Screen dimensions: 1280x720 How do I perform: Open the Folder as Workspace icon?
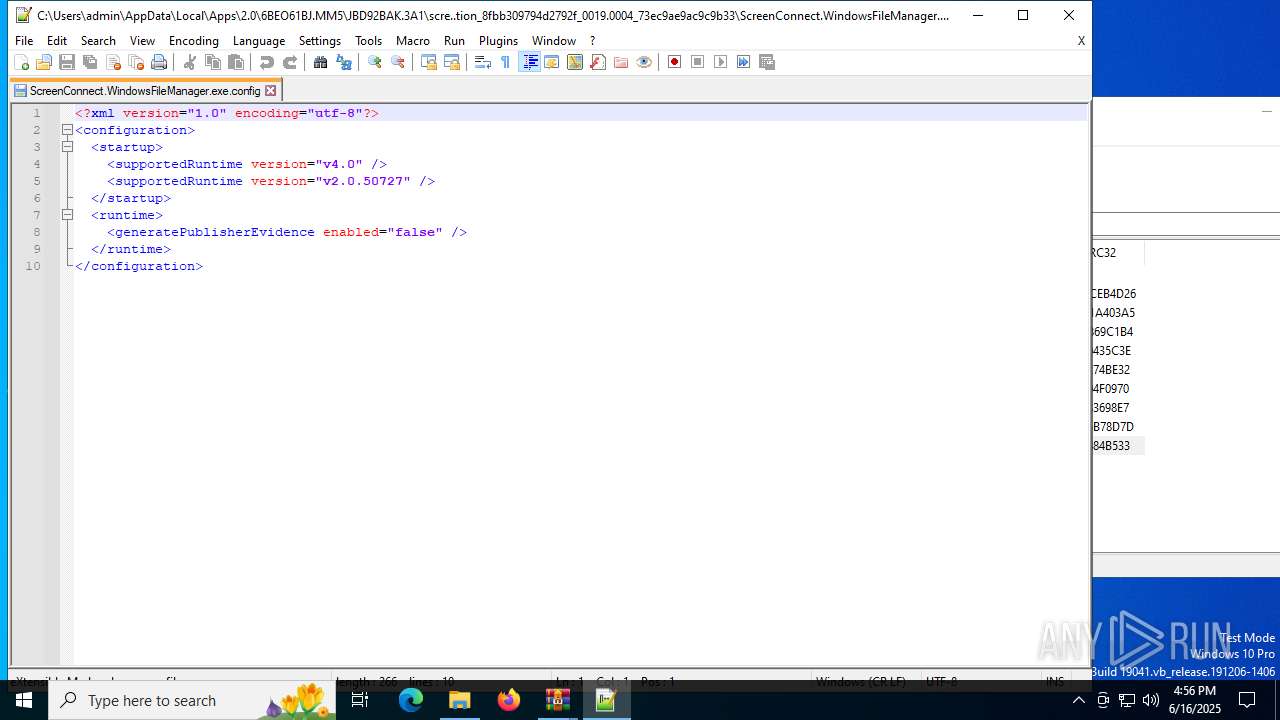(x=621, y=62)
